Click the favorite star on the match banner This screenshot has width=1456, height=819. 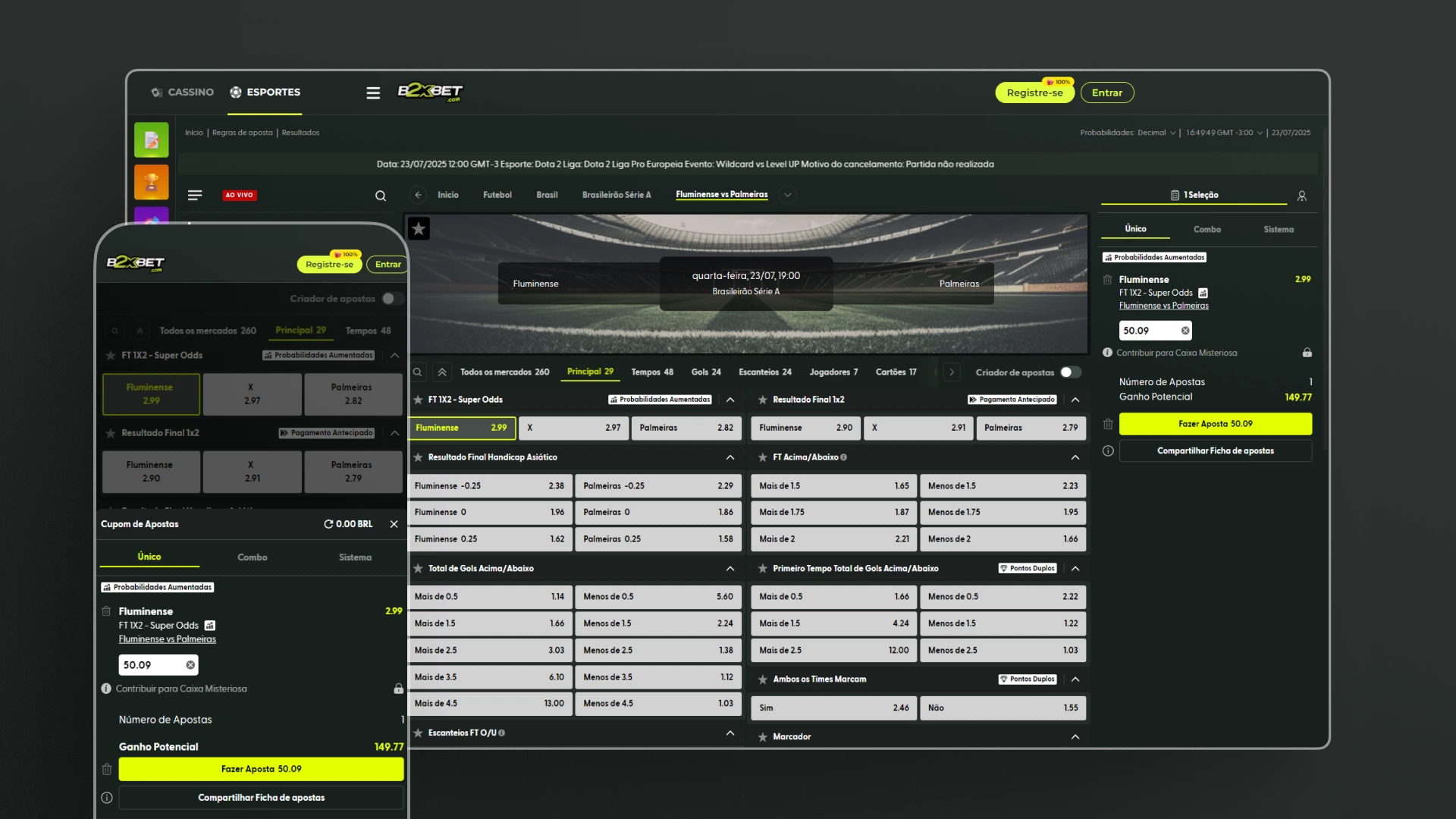coord(419,228)
